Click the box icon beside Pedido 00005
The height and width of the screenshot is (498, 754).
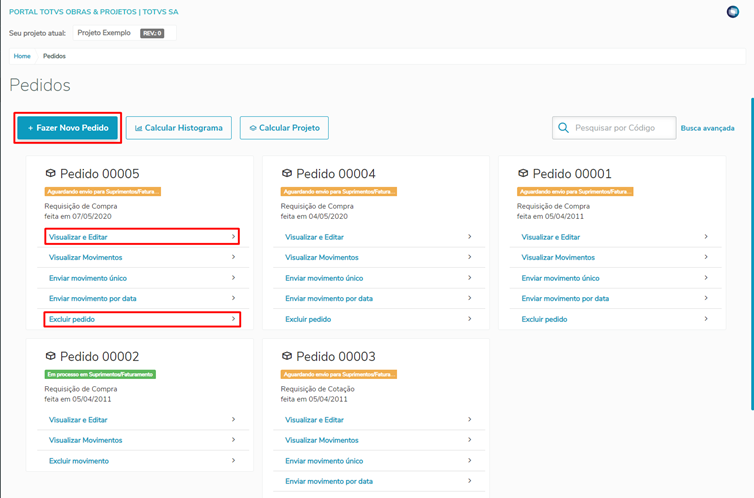click(51, 173)
